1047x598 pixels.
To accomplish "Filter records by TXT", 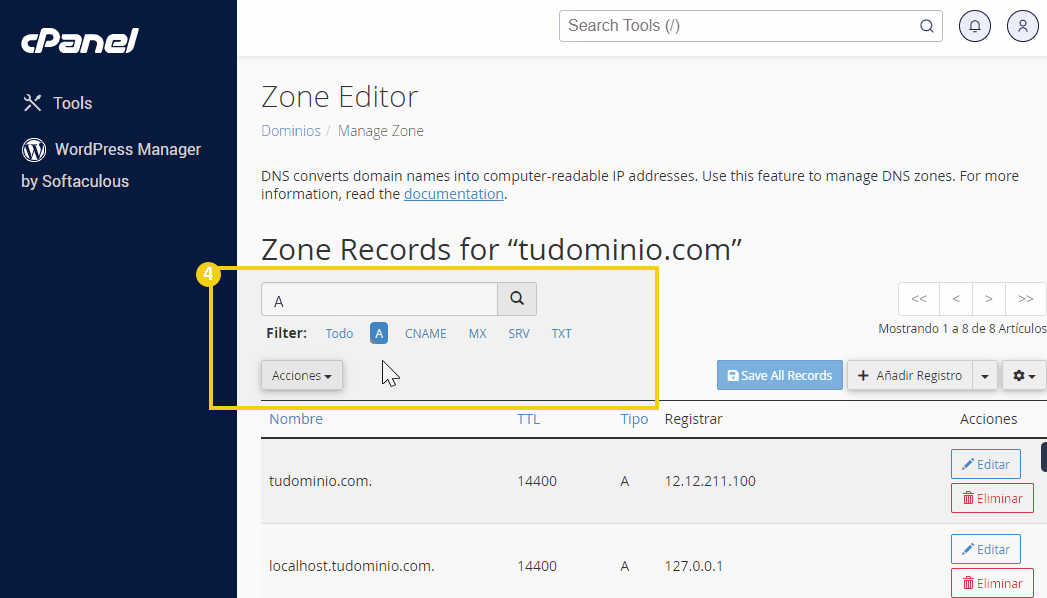I will [x=561, y=334].
